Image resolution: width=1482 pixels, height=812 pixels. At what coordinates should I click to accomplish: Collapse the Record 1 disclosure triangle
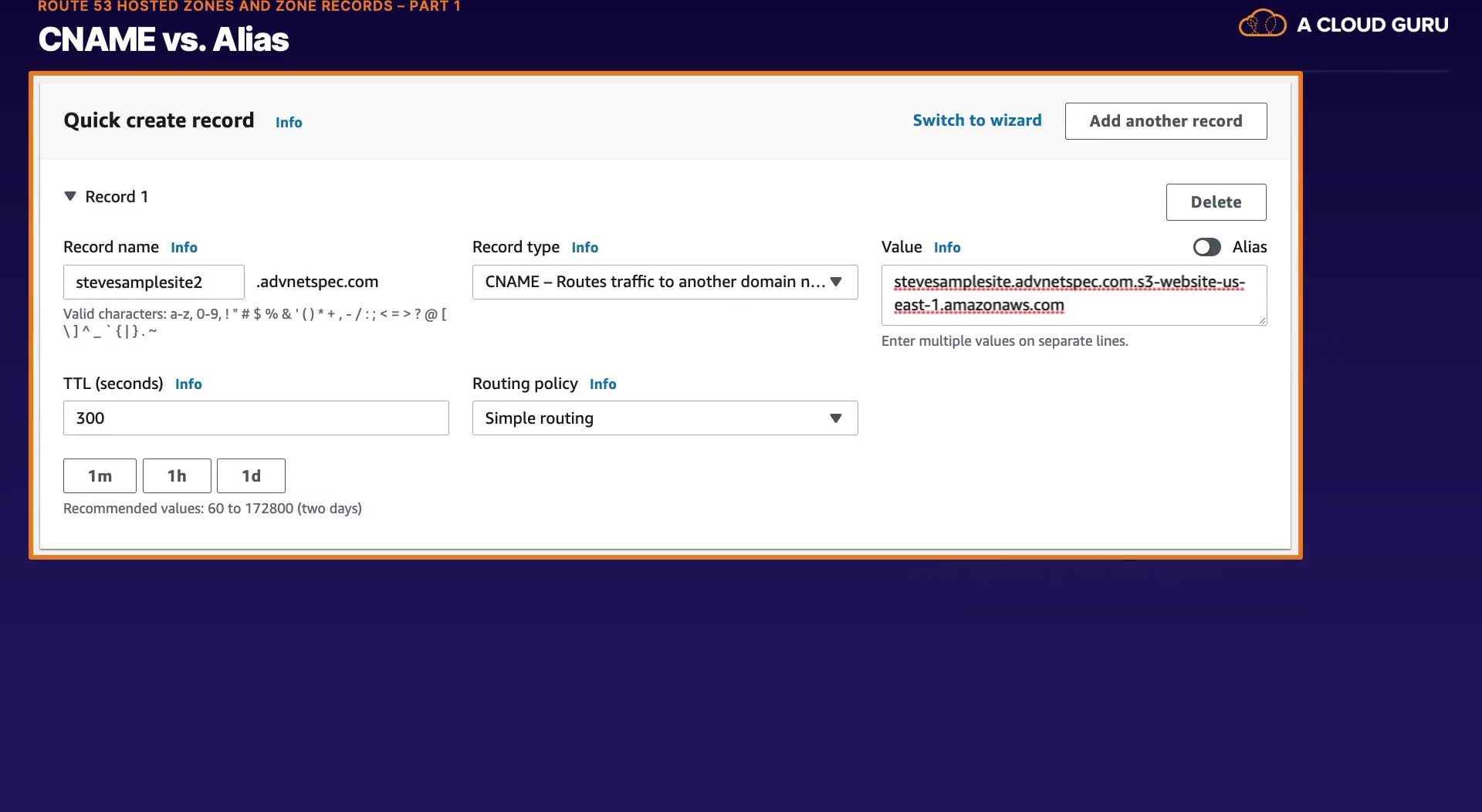click(70, 196)
